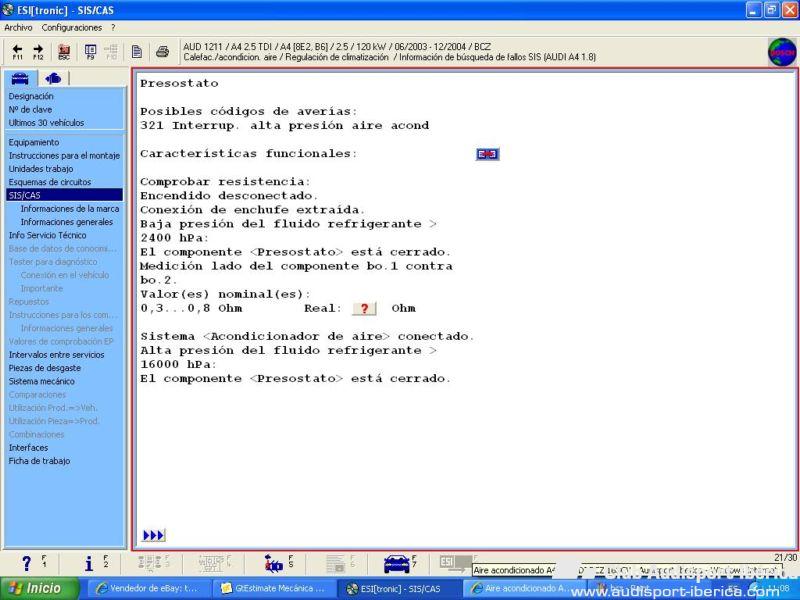Screen dimensions: 800x600
Task: Switch to GtEstimate Mecánica taskbar window
Action: [x=274, y=588]
